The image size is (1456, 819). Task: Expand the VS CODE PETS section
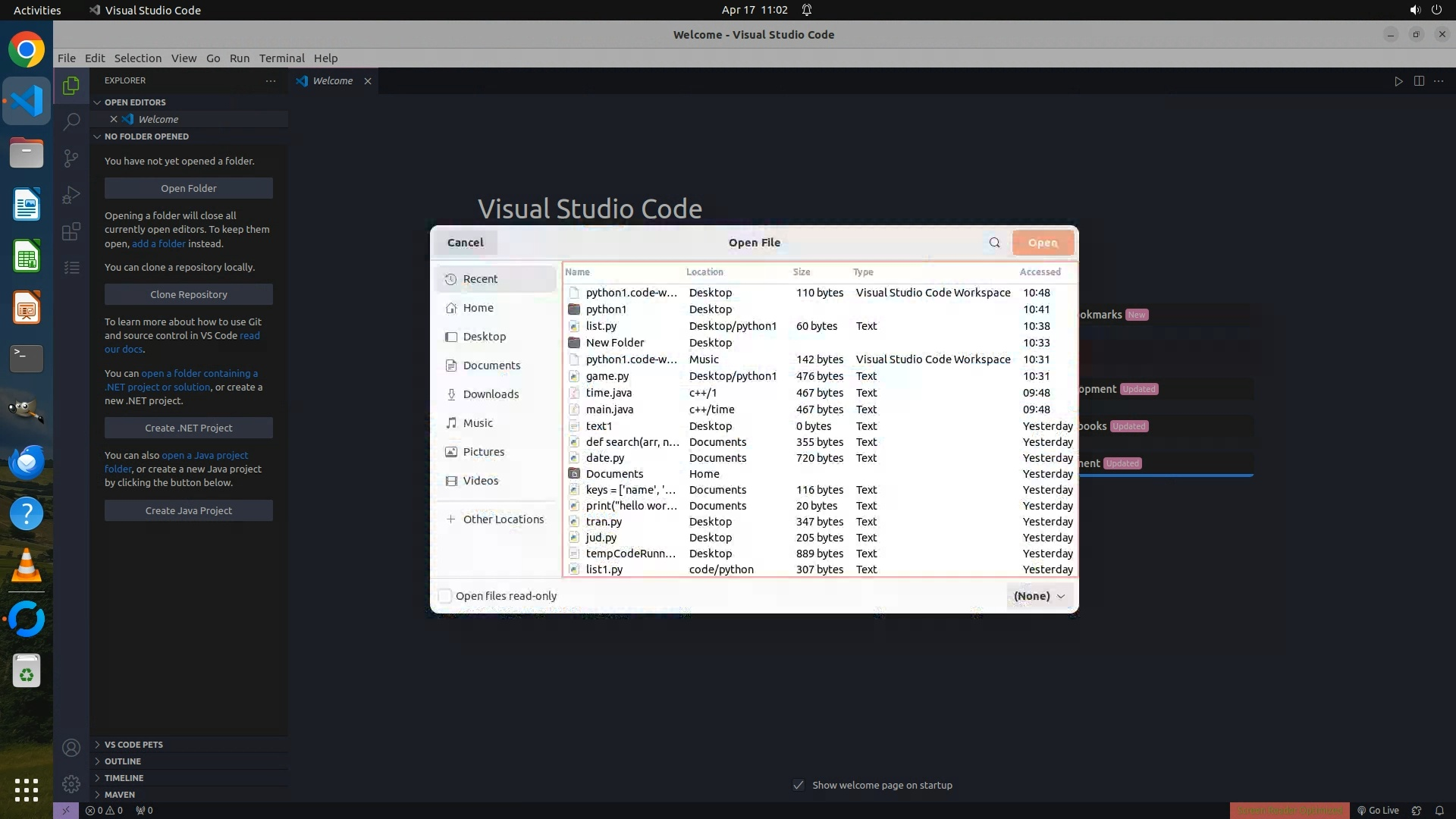click(133, 745)
